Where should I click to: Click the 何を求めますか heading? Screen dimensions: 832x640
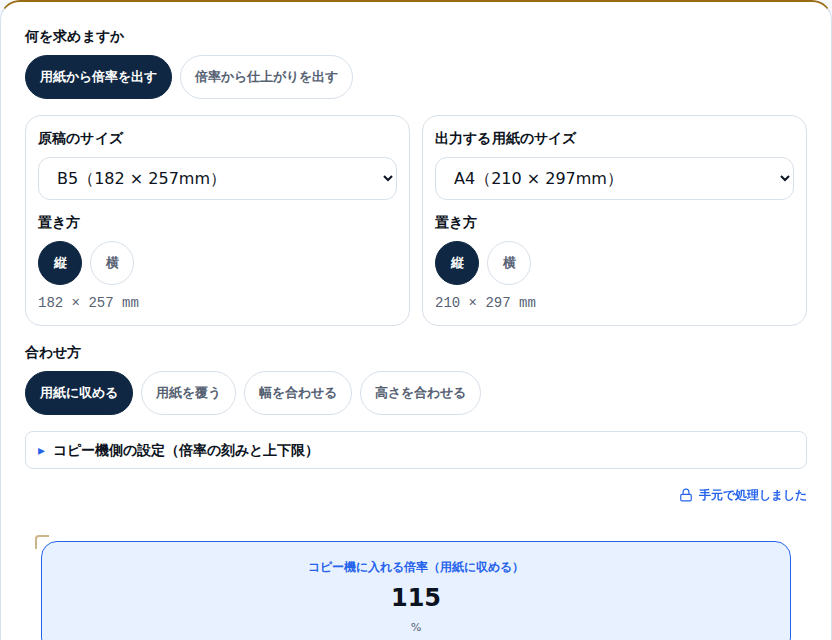(x=74, y=37)
